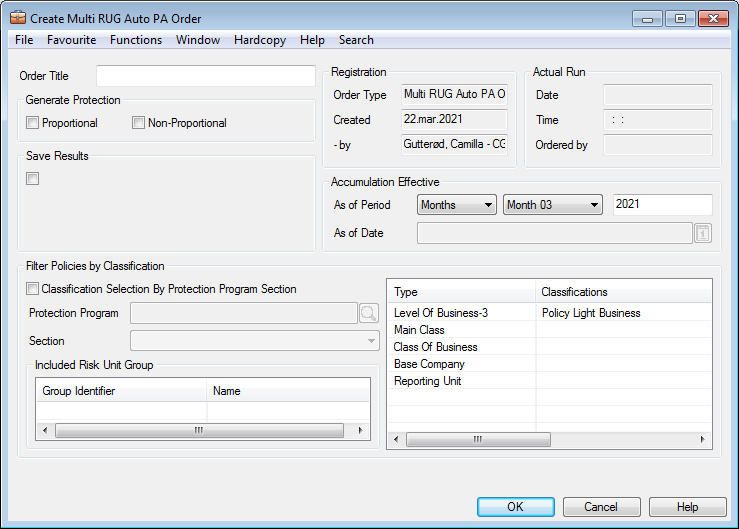Open the Search menu
The width and height of the screenshot is (739, 529).
356,40
